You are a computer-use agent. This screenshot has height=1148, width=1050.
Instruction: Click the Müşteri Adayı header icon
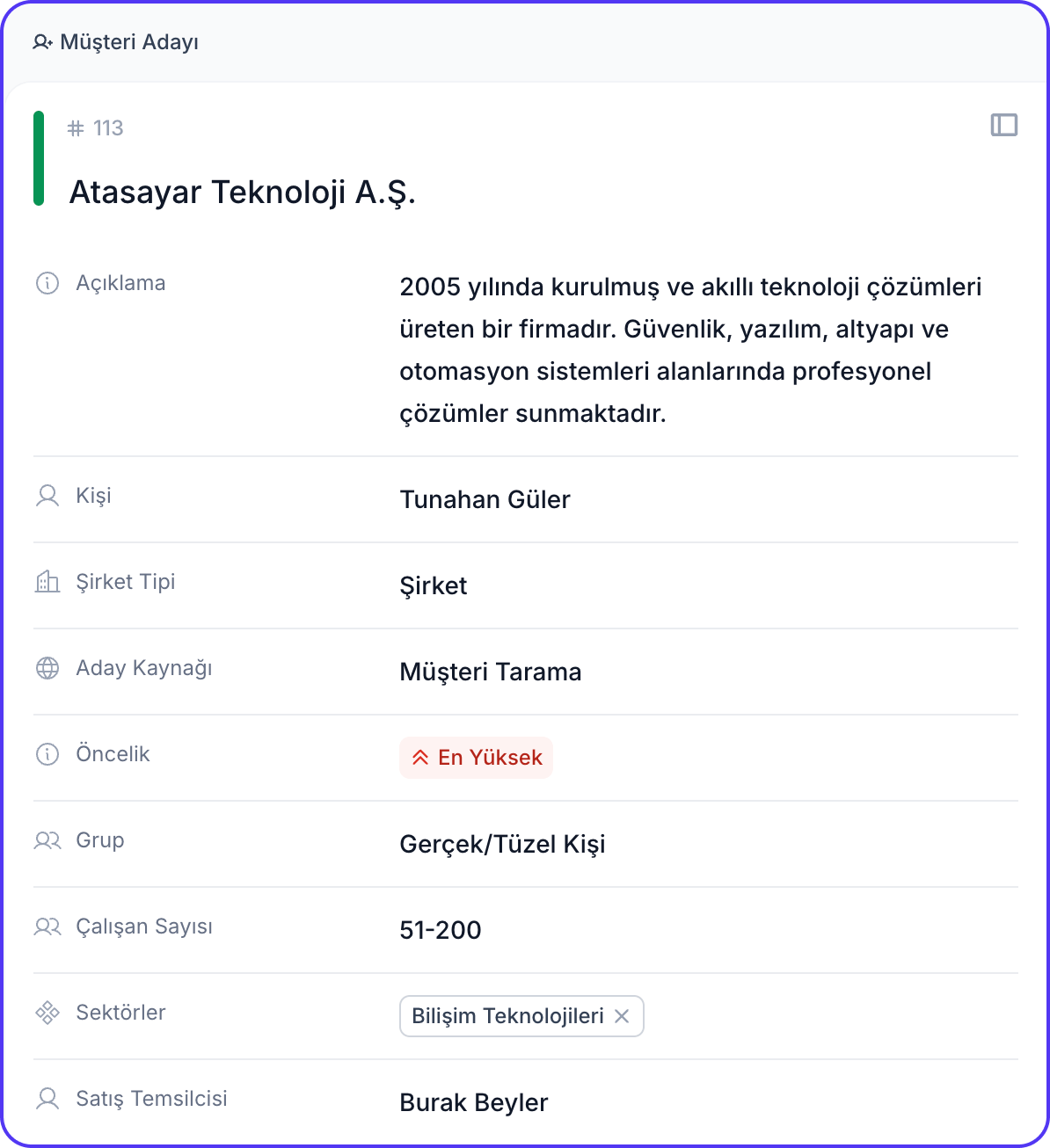coord(42,42)
